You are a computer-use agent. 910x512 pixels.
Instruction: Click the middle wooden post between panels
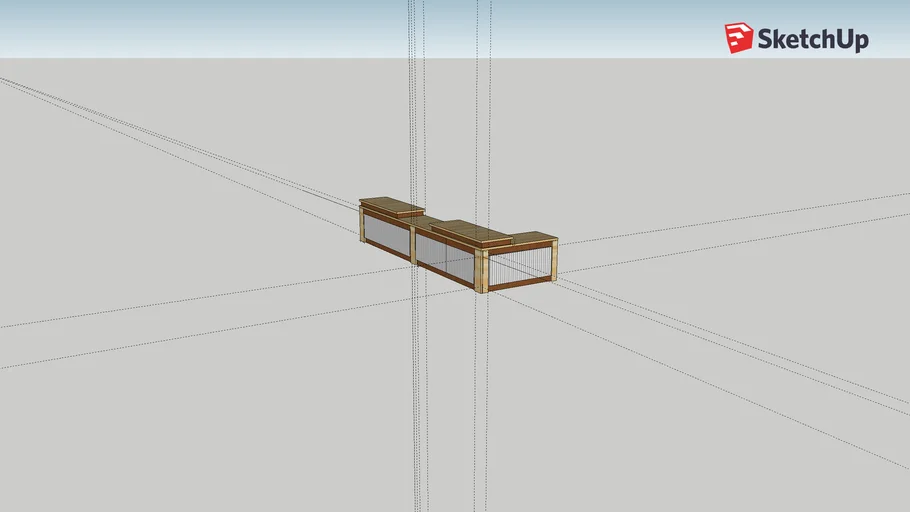(x=413, y=247)
